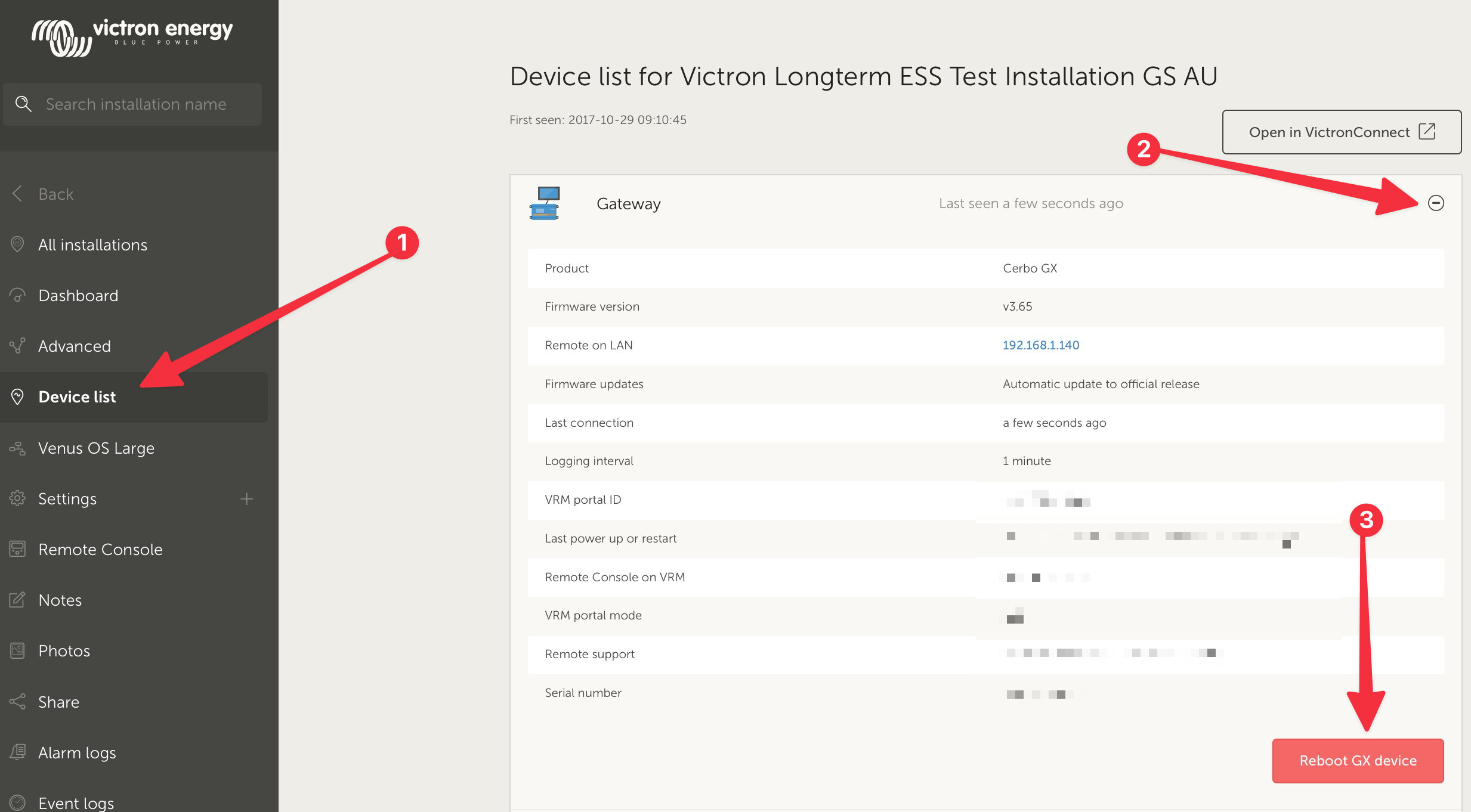Go back using the Back chevron
The width and height of the screenshot is (1471, 812).
tap(18, 194)
